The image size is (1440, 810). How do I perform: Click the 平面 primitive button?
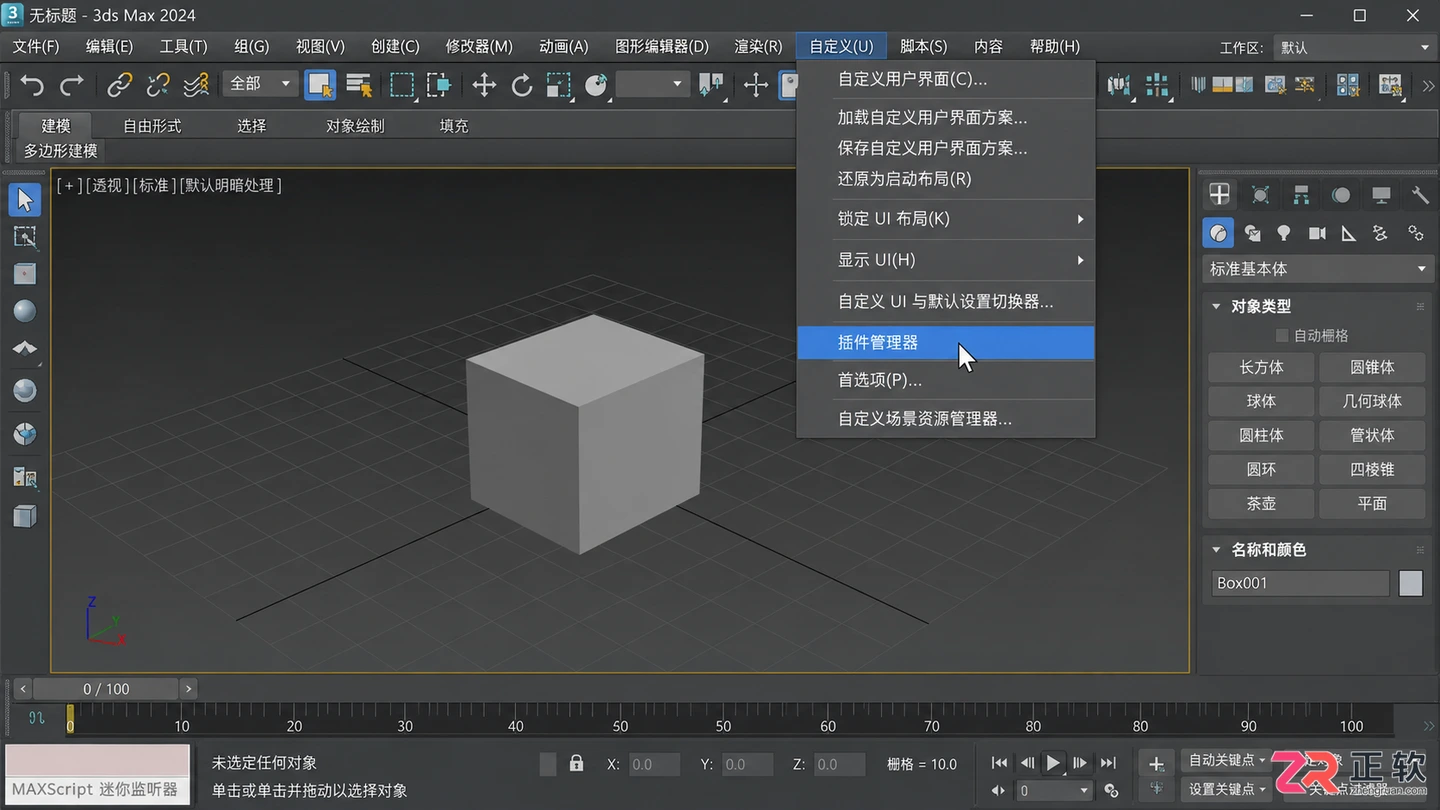[1372, 504]
